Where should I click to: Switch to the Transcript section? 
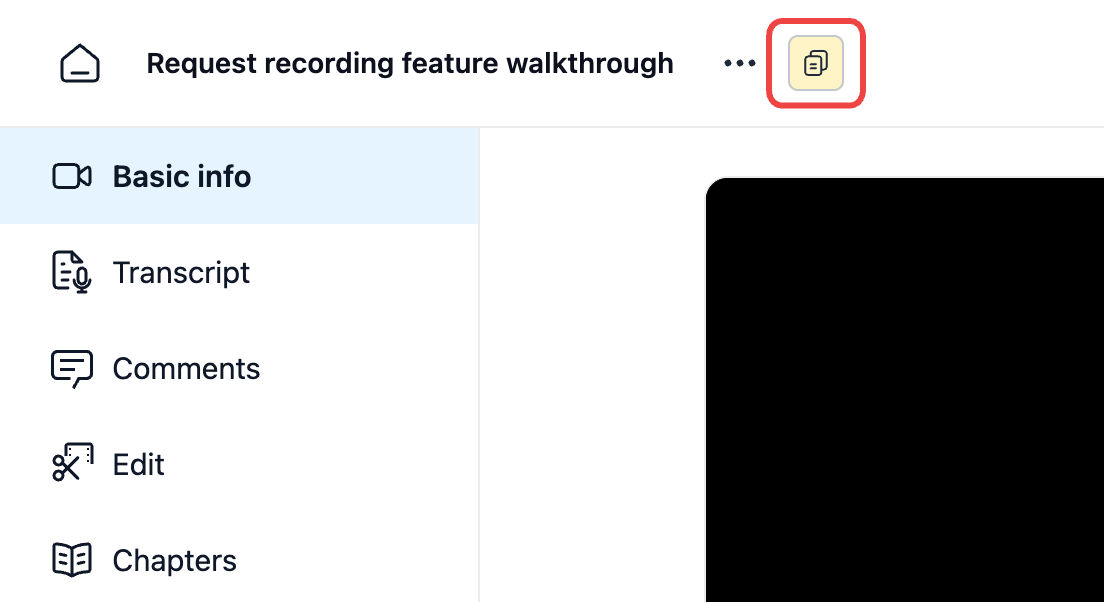coord(181,272)
